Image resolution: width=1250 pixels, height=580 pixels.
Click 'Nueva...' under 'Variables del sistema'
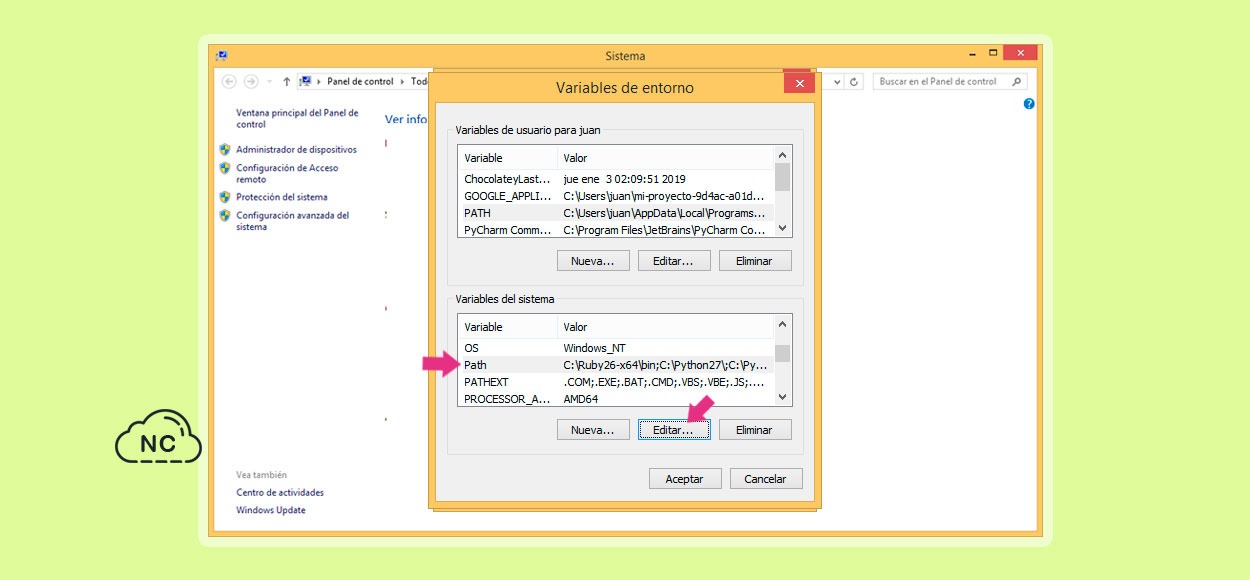click(594, 429)
